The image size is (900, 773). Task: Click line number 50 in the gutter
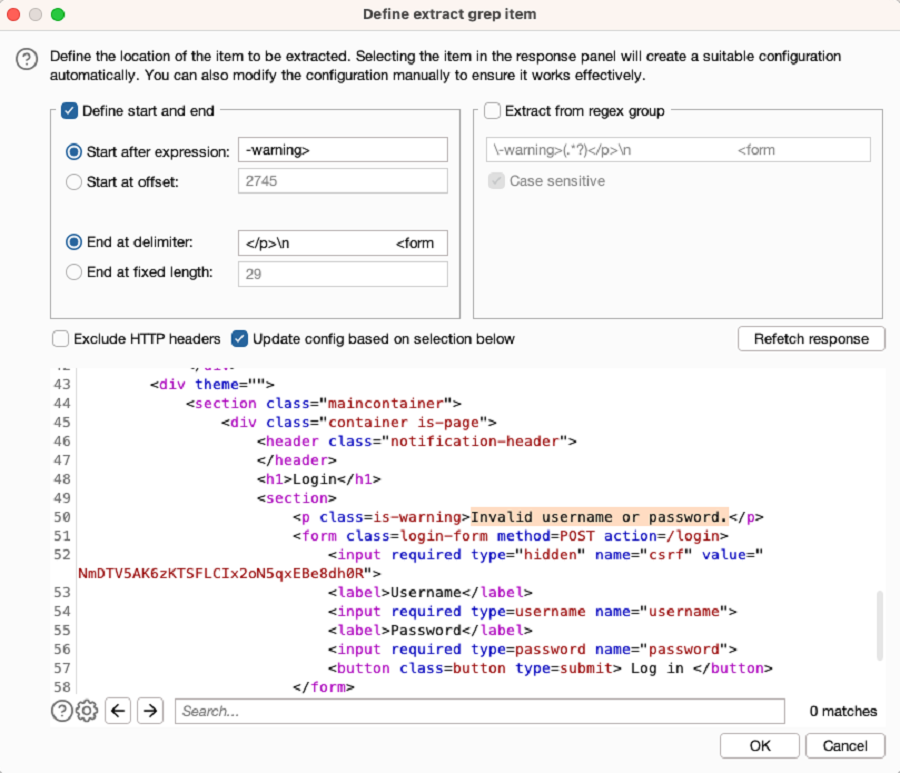[x=62, y=517]
